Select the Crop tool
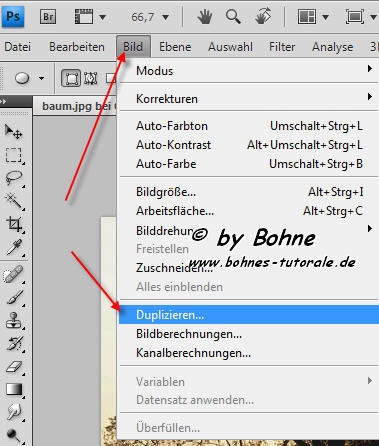Screen dimensions: 379x446 click(14, 224)
